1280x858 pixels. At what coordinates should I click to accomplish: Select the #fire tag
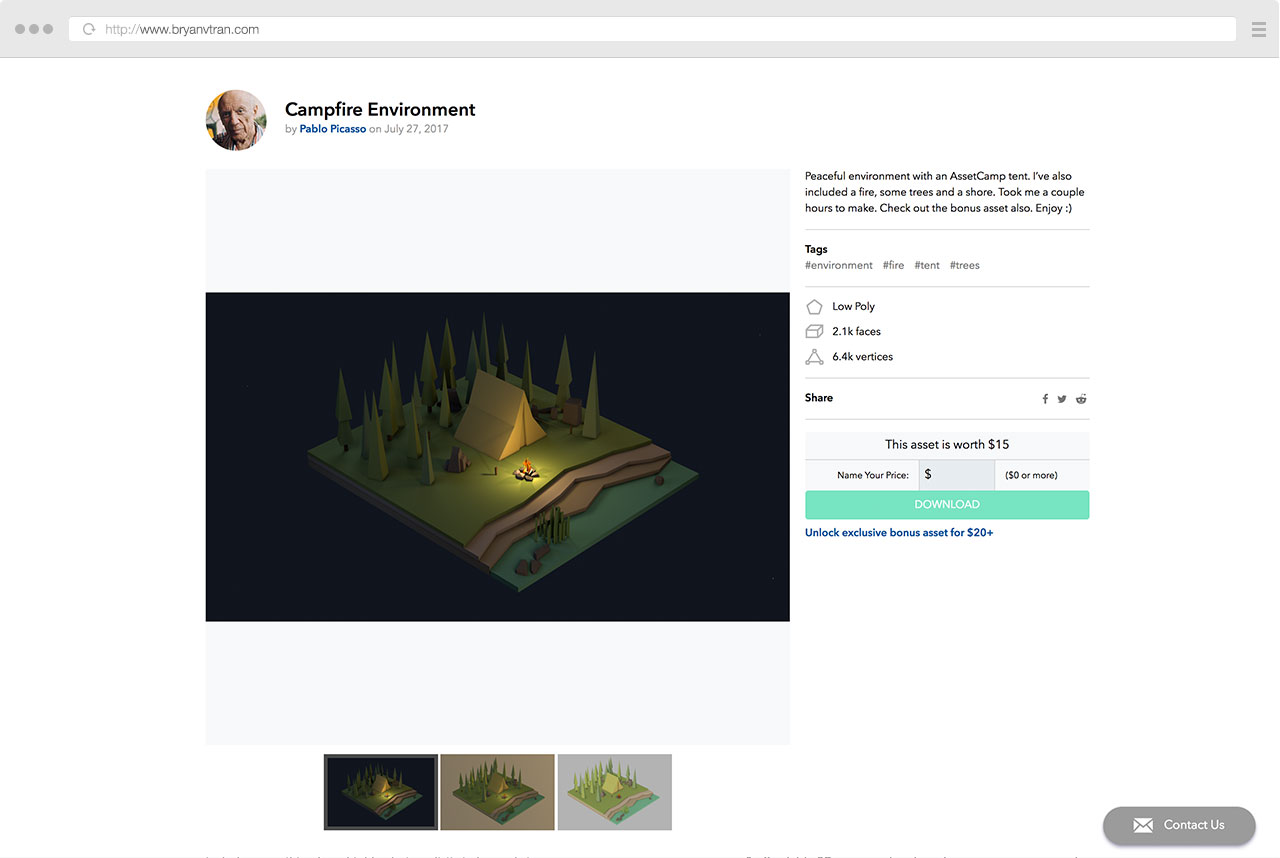(x=893, y=265)
